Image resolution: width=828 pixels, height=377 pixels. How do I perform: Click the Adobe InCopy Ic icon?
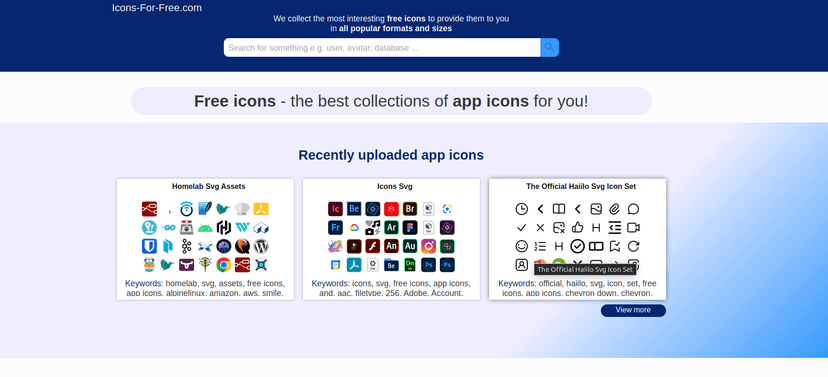(335, 209)
